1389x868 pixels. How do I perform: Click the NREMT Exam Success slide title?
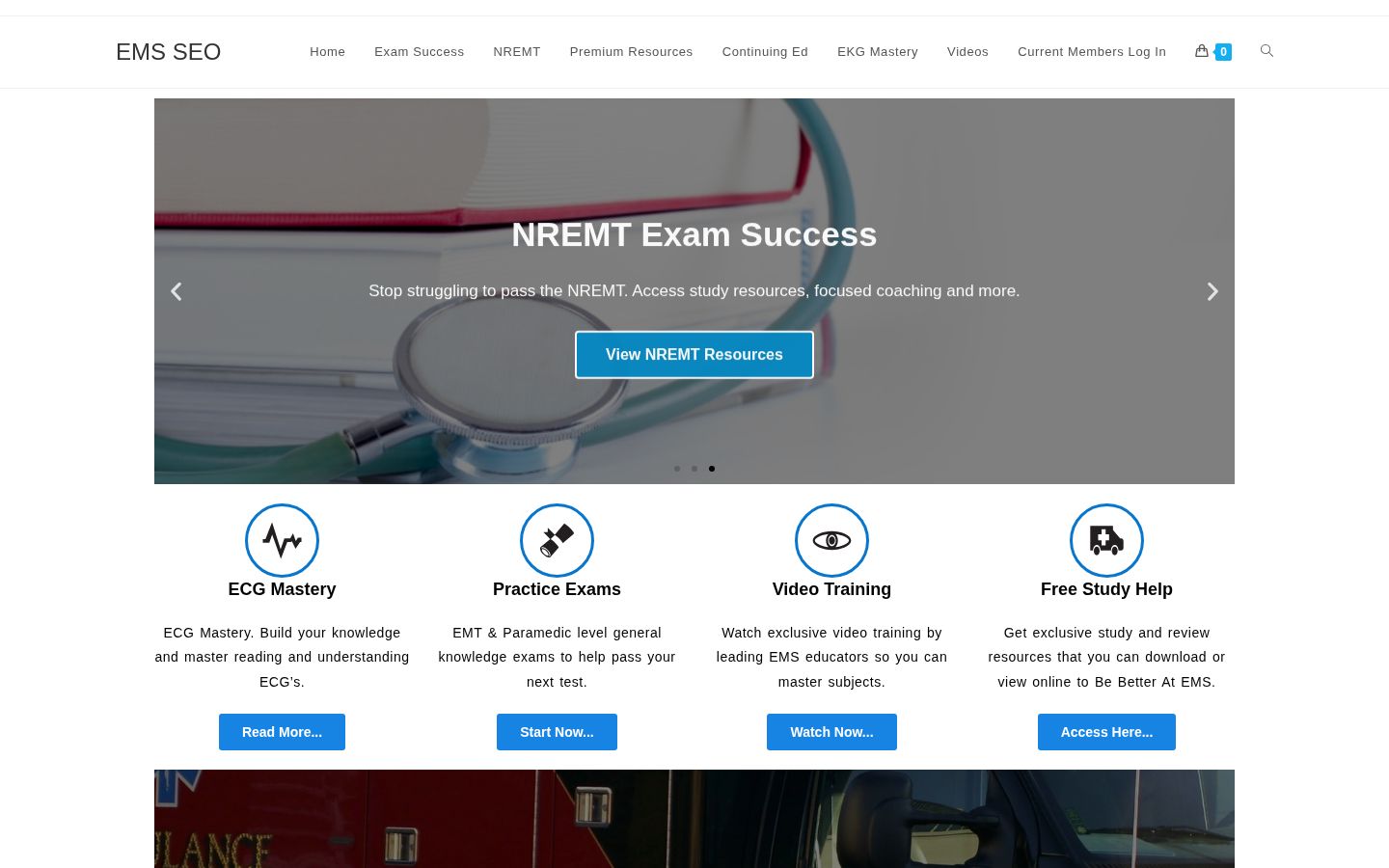(694, 234)
